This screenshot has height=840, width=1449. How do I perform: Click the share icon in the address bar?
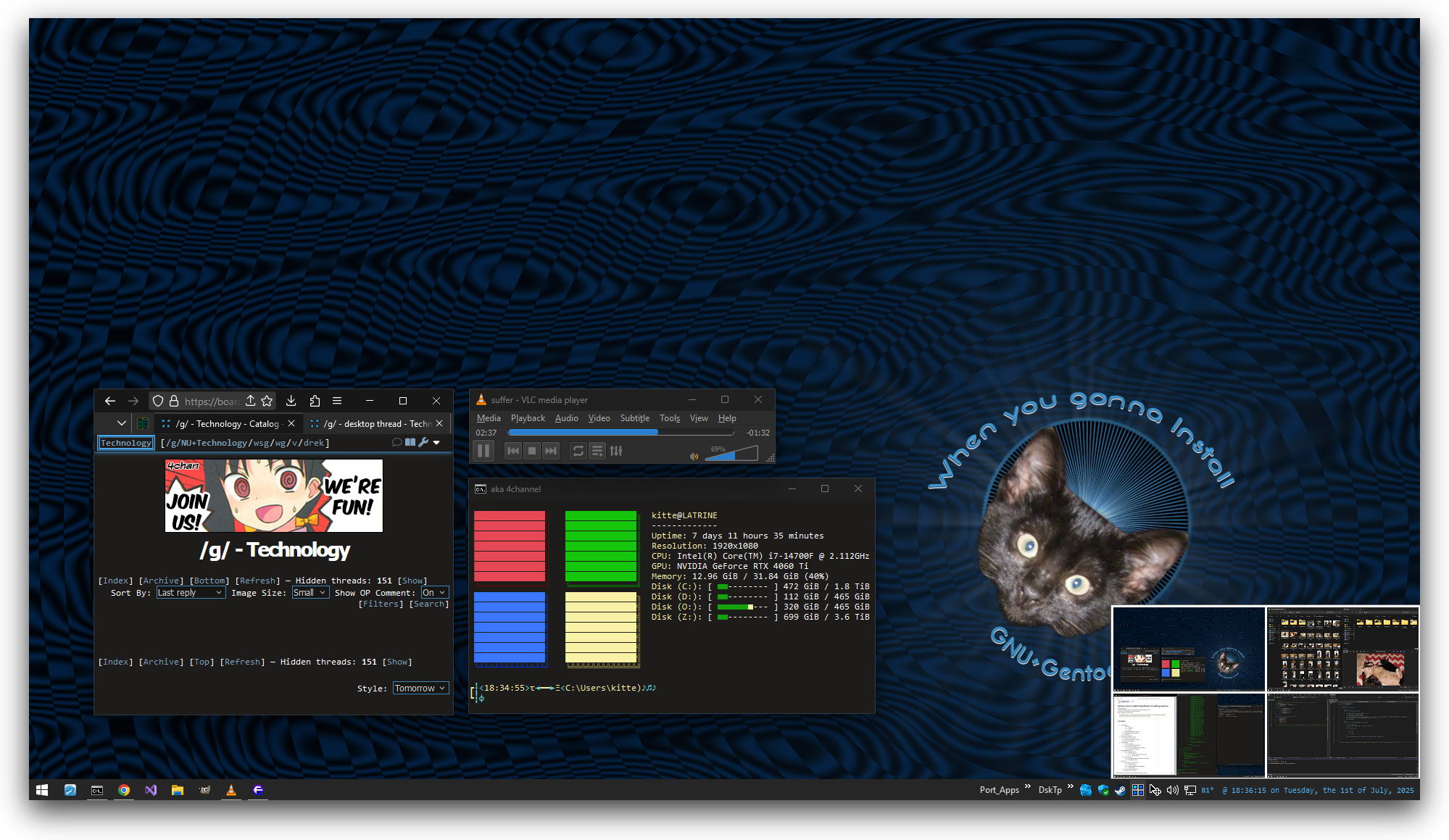point(250,401)
